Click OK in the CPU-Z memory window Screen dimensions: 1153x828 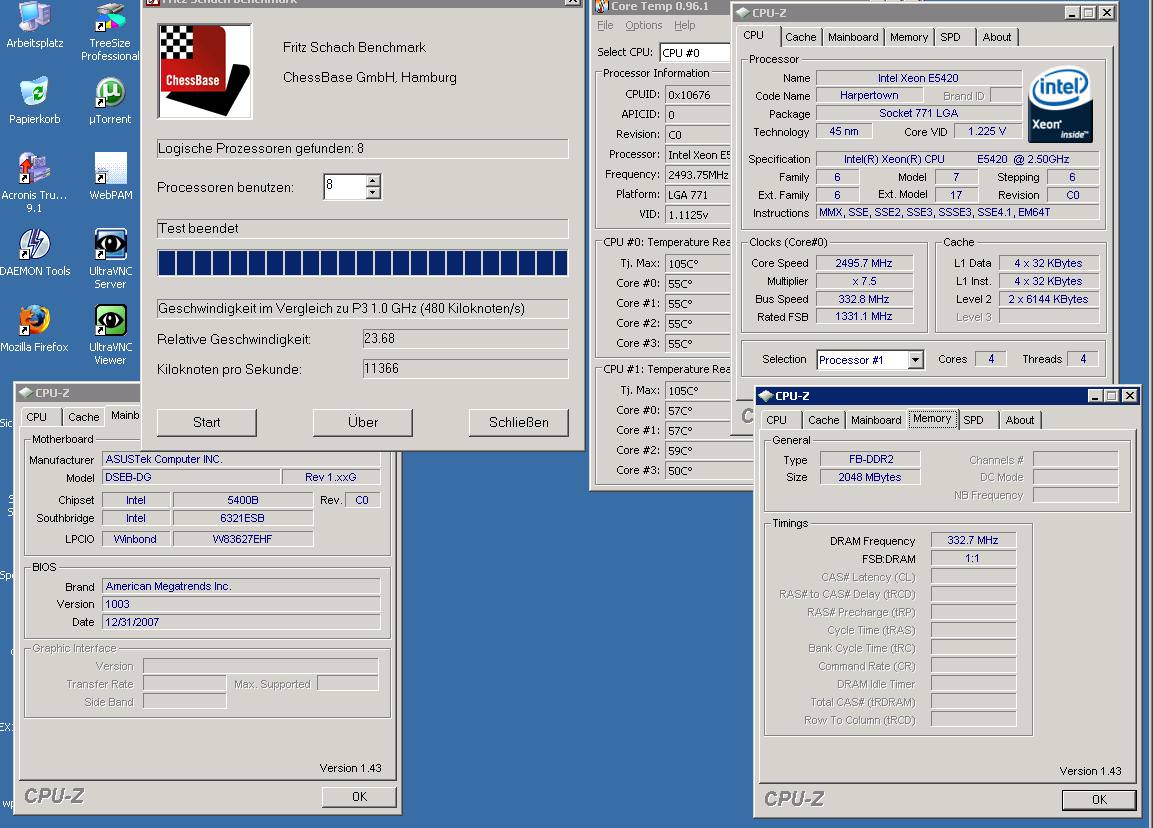1099,799
